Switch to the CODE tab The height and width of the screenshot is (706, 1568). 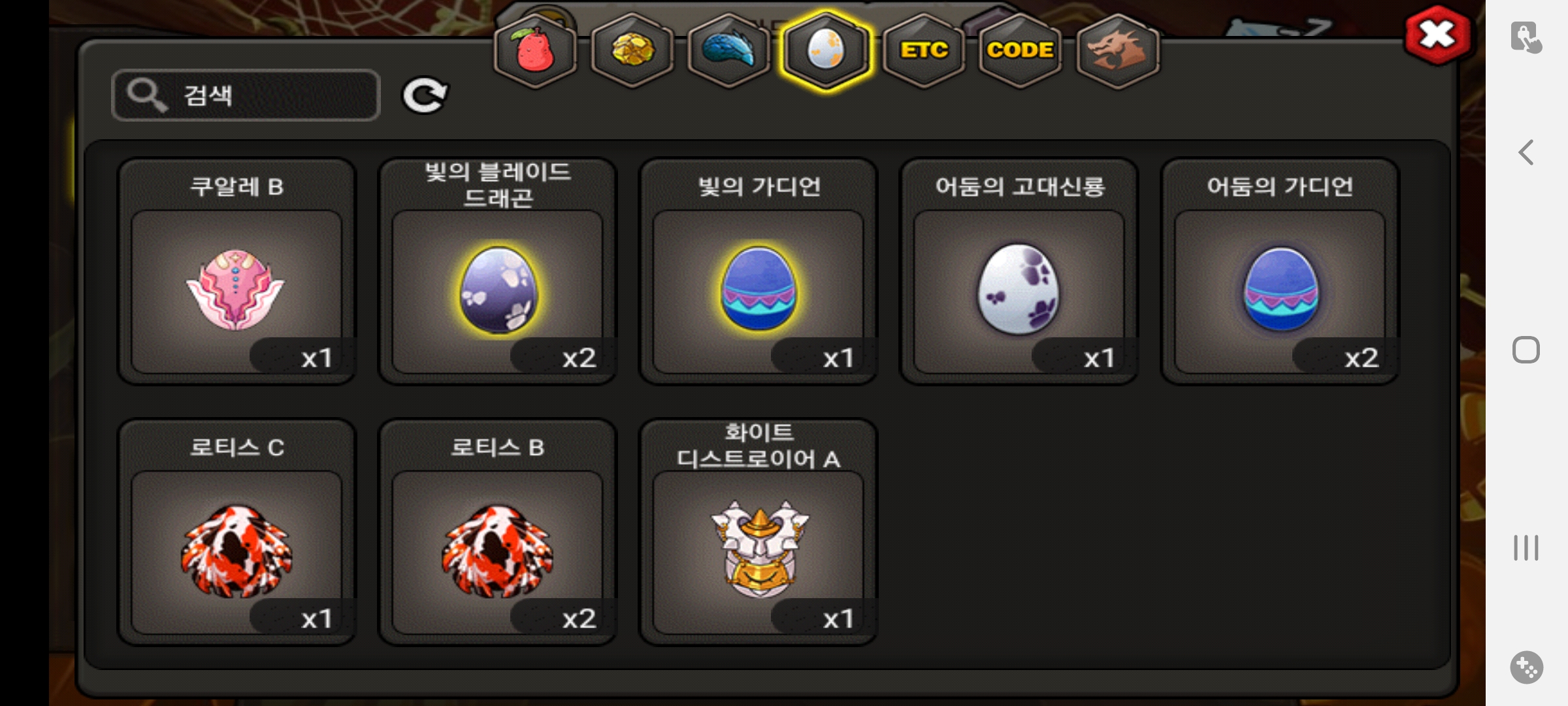[x=1020, y=50]
